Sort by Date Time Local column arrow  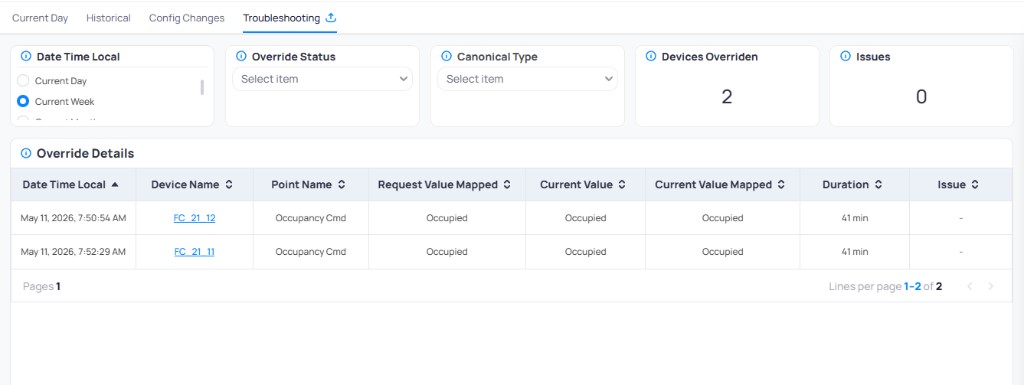point(115,185)
